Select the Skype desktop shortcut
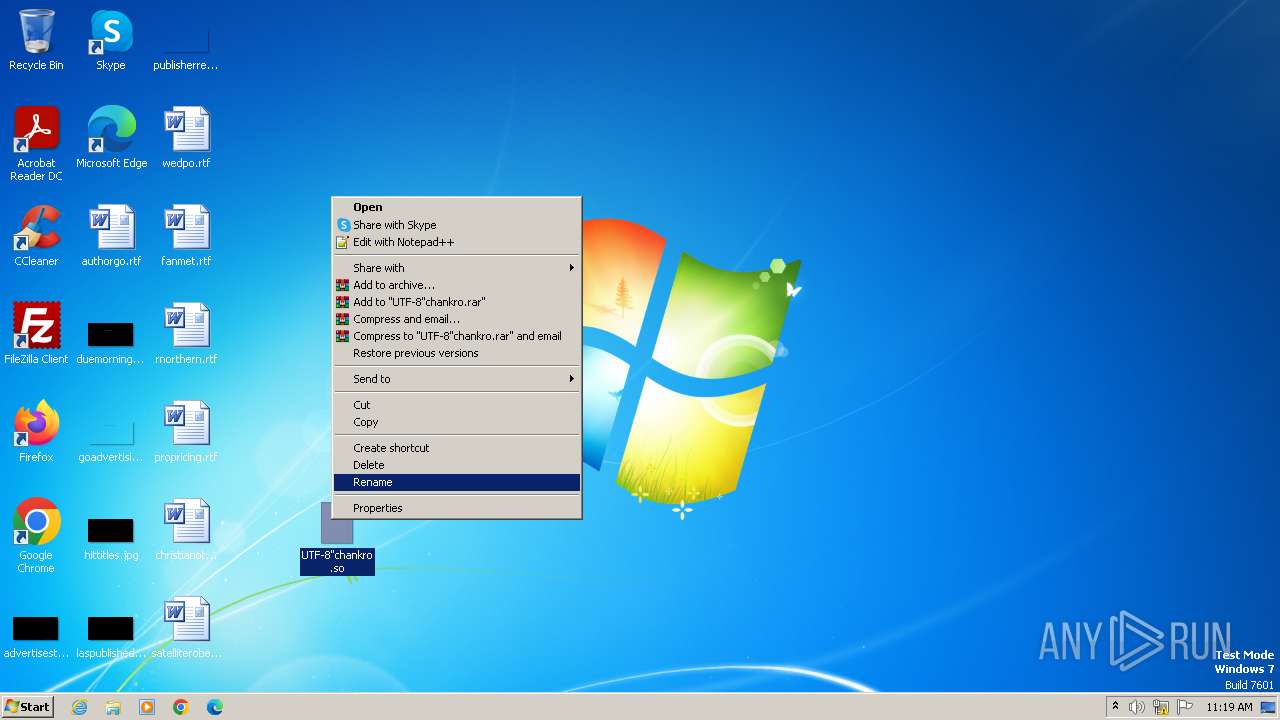Screen dimensions: 1280x720 click(111, 40)
